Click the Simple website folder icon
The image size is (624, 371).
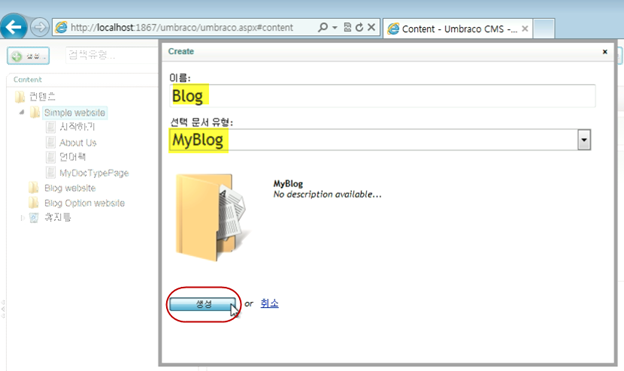pos(35,113)
